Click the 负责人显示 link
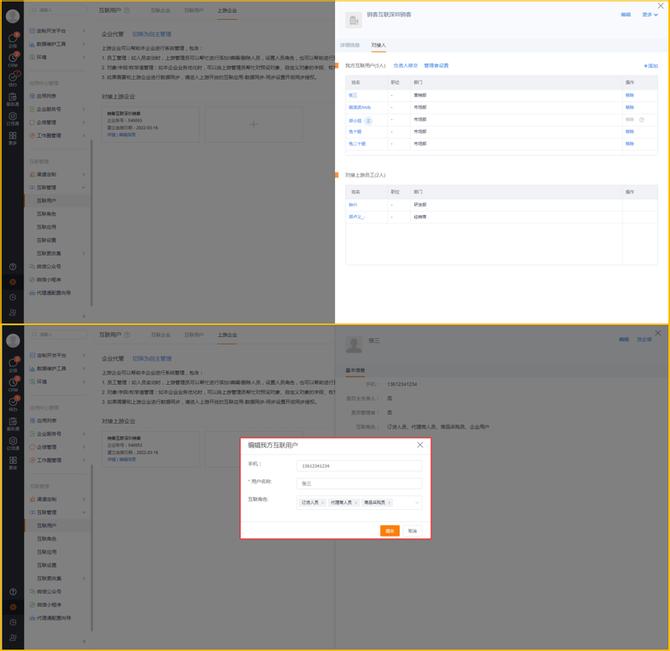The width and height of the screenshot is (670, 651). coord(405,65)
